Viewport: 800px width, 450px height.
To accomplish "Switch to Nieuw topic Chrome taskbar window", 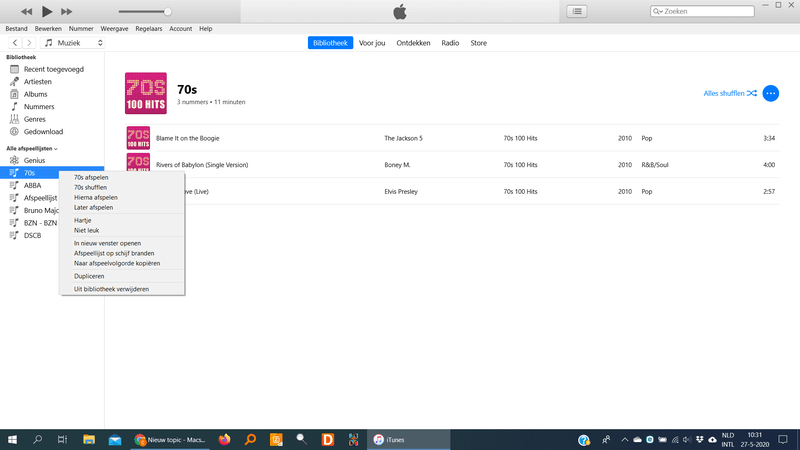I will pyautogui.click(x=169, y=439).
